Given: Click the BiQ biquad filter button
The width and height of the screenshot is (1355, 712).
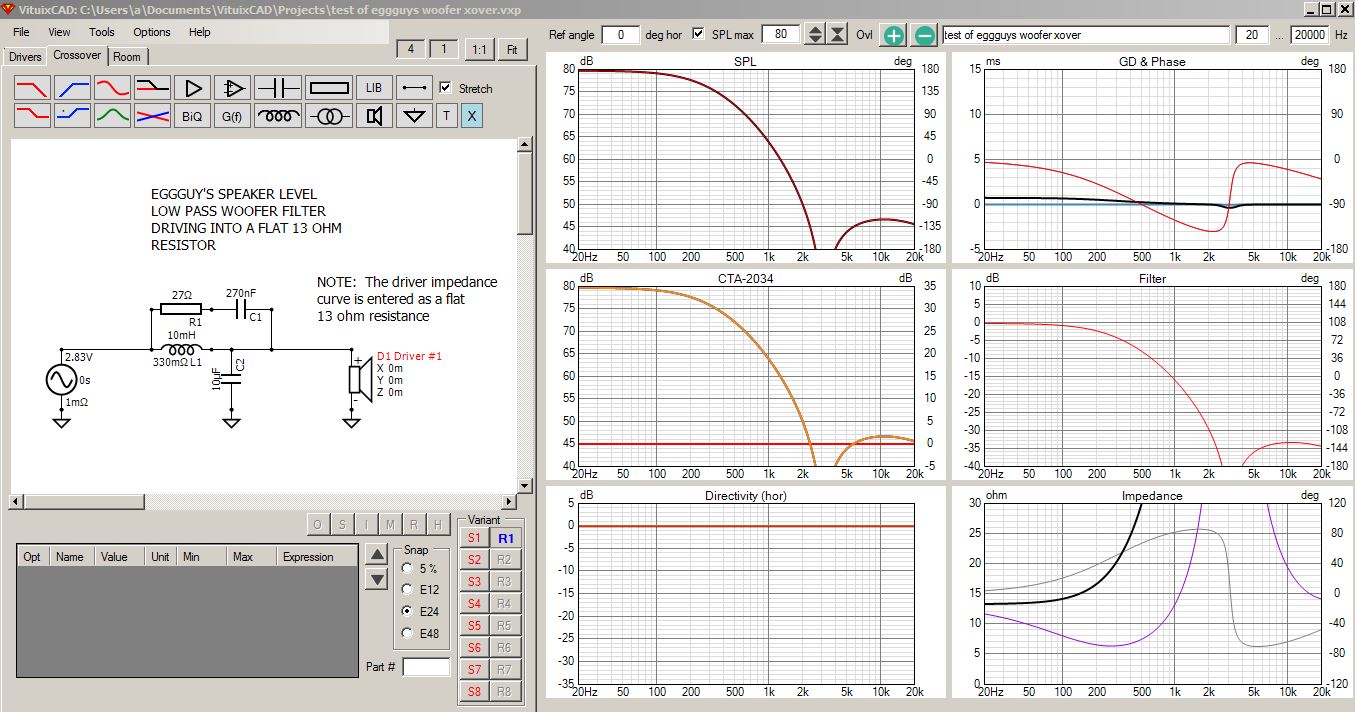Looking at the screenshot, I should [192, 116].
